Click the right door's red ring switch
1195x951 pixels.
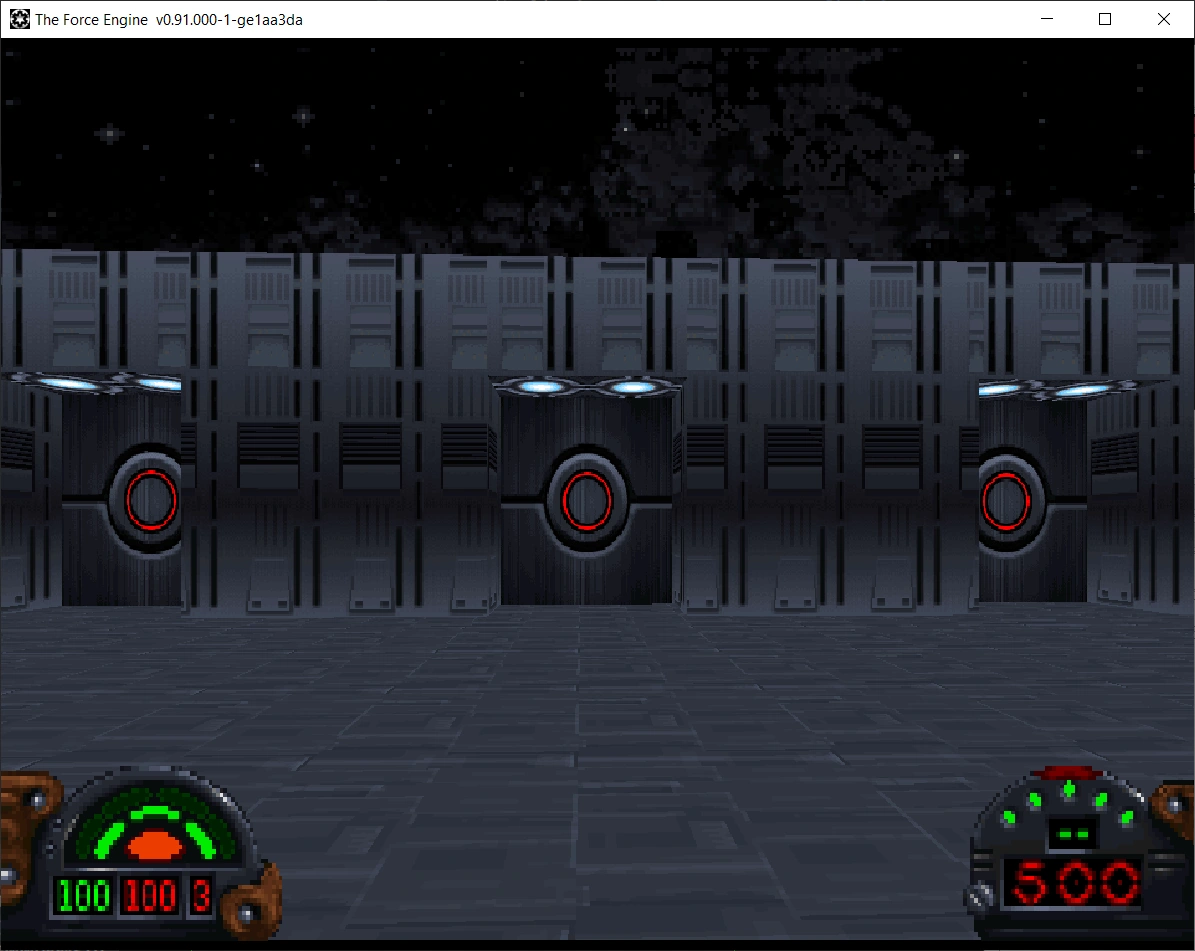(1006, 501)
